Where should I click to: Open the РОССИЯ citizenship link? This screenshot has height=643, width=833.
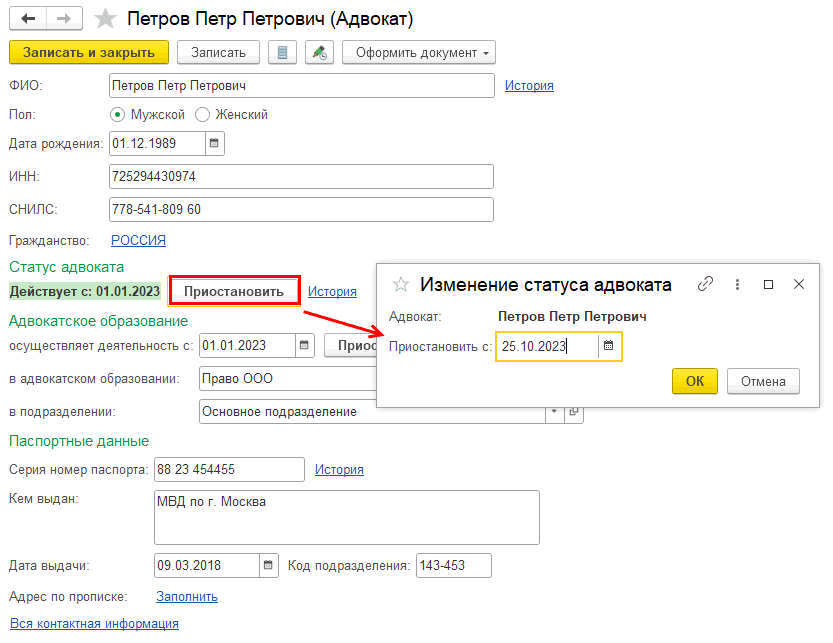[138, 240]
